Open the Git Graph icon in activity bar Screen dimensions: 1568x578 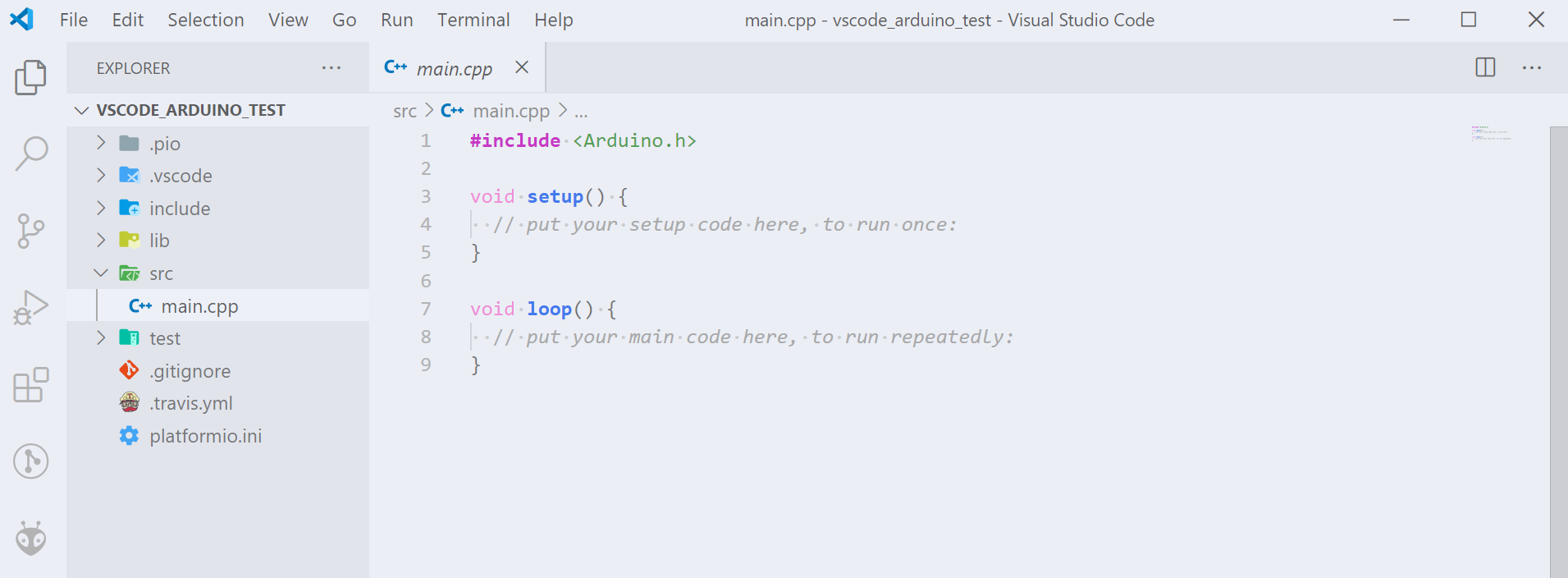point(31,461)
